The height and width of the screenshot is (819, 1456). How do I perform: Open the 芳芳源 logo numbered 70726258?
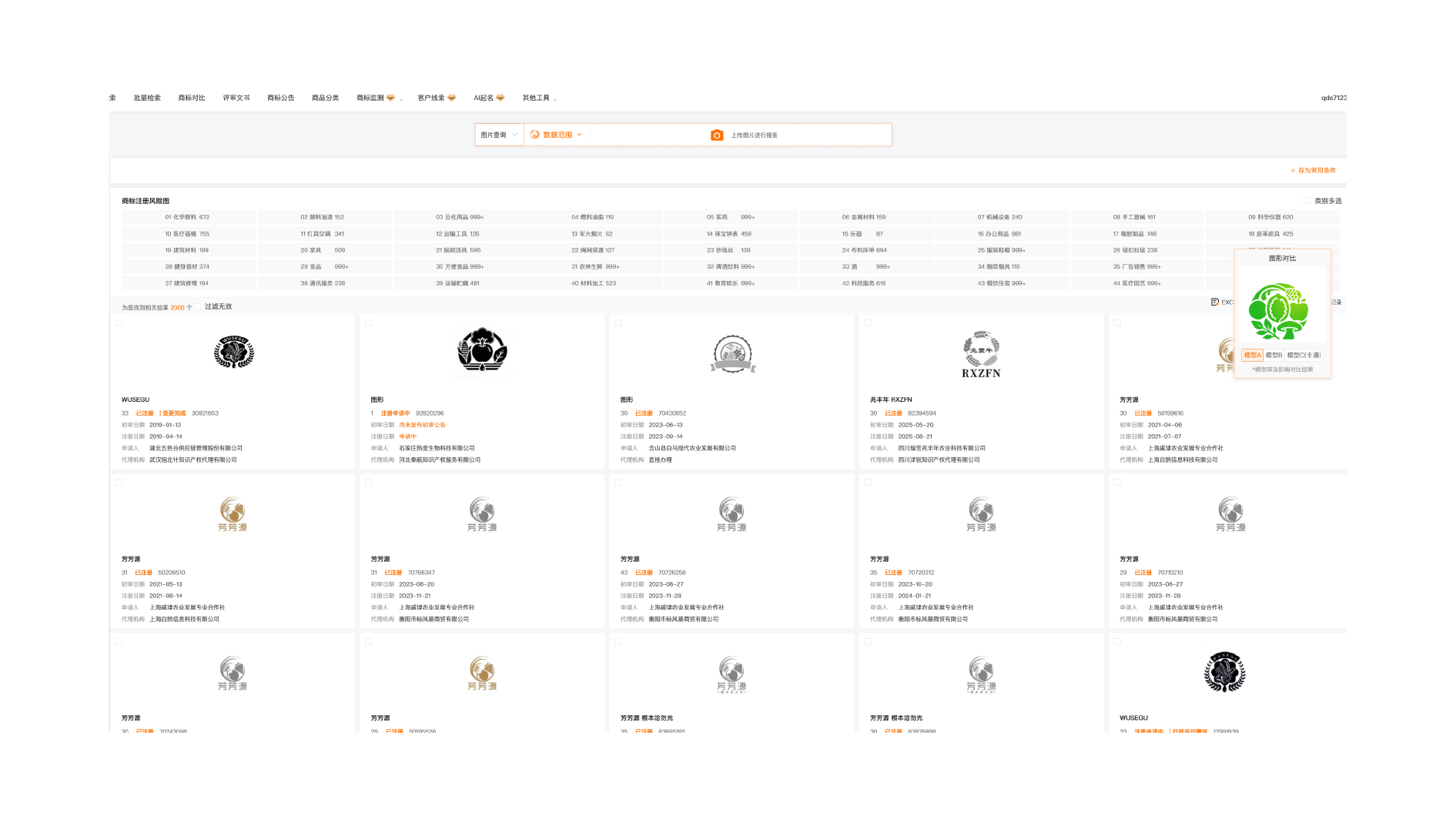[731, 515]
